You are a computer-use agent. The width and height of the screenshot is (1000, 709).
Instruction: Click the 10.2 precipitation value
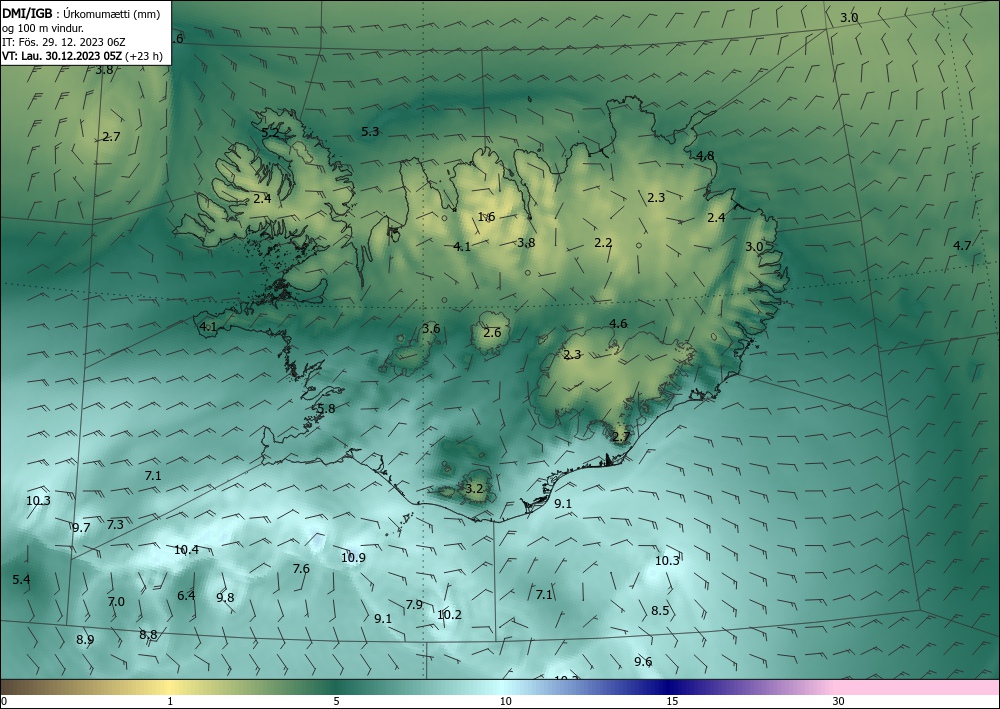click(450, 615)
